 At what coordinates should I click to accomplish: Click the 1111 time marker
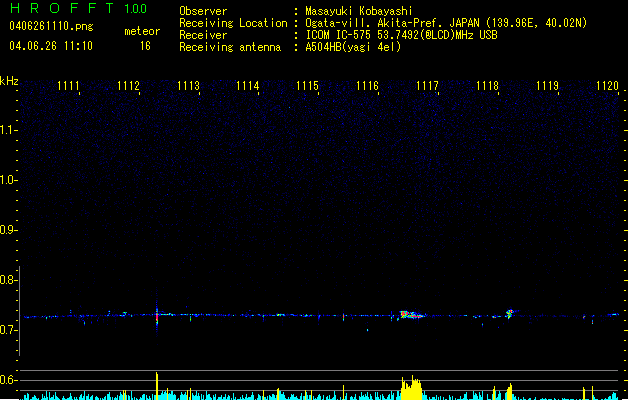pos(68,86)
